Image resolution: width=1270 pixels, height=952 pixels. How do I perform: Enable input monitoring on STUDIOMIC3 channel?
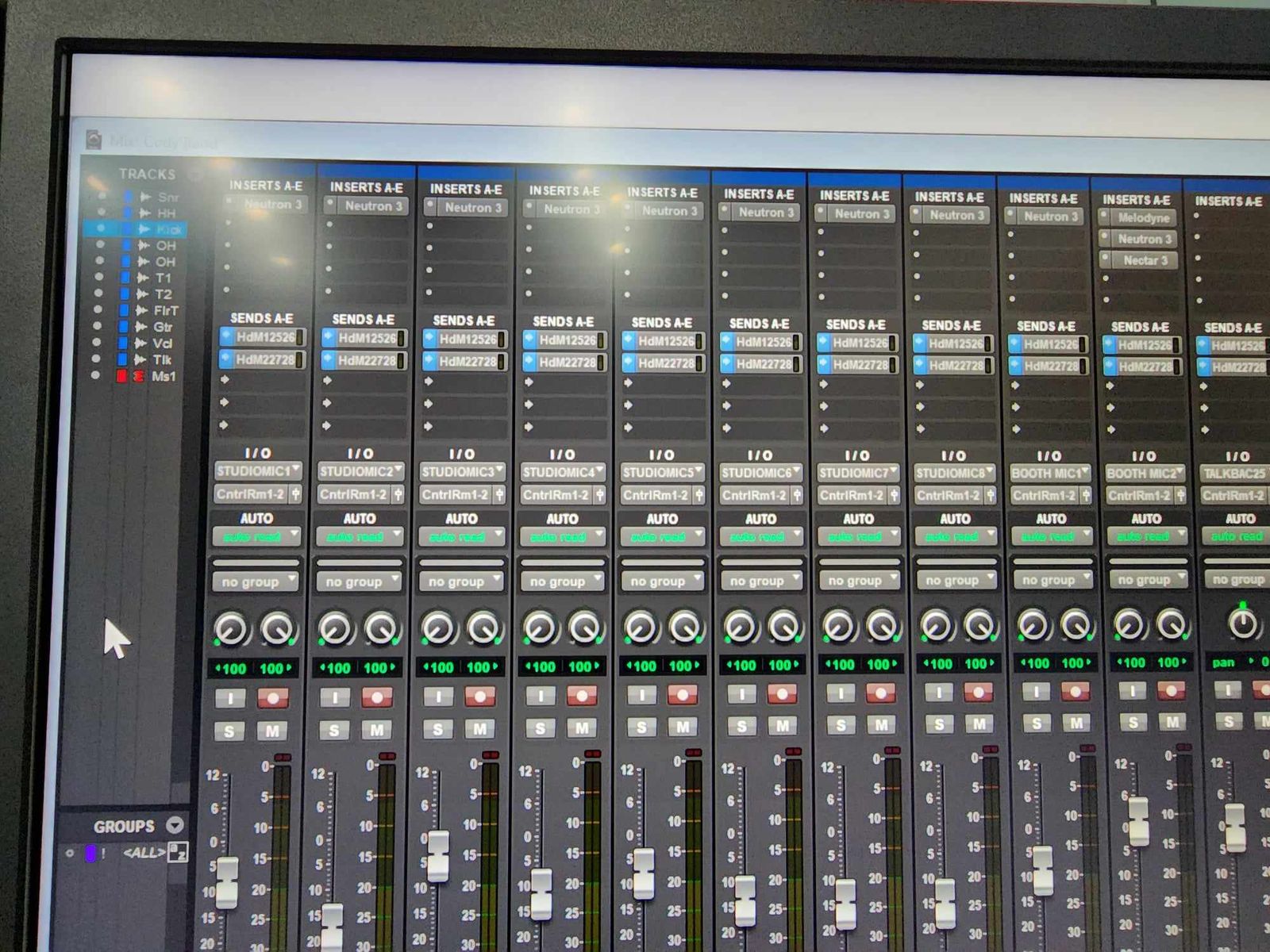pos(438,697)
